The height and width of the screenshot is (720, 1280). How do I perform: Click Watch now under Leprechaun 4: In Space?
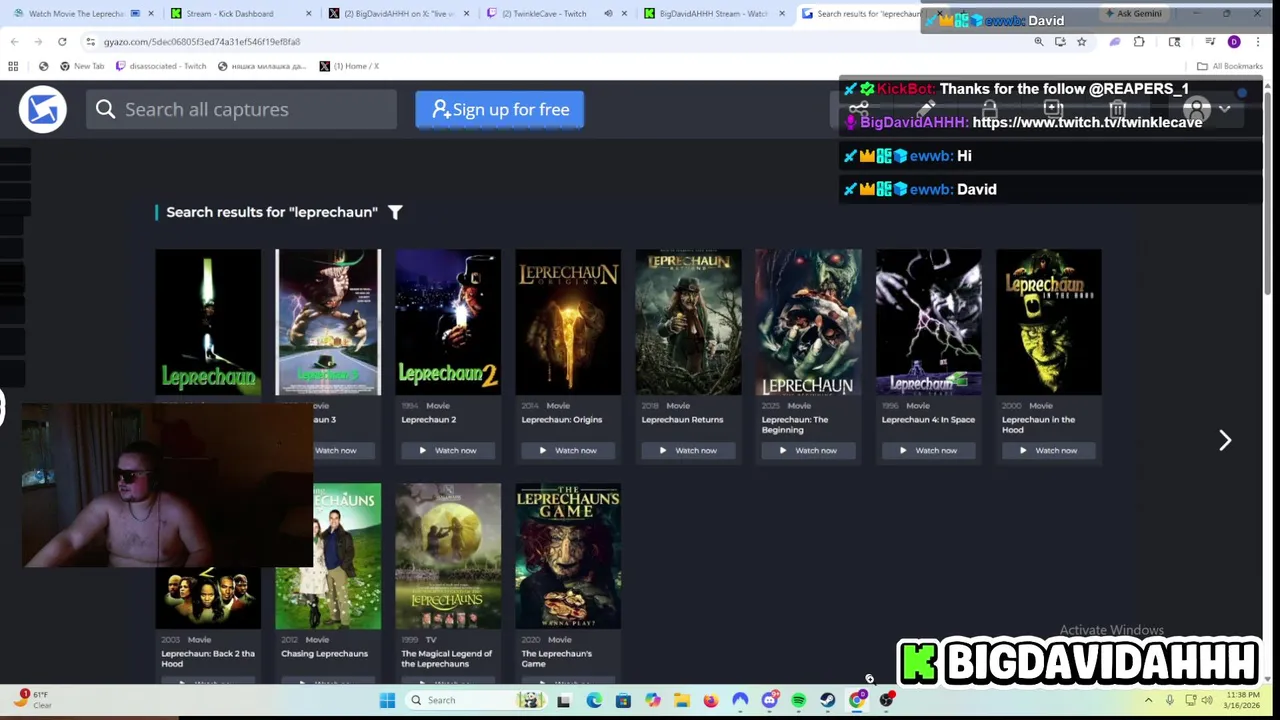tap(928, 450)
